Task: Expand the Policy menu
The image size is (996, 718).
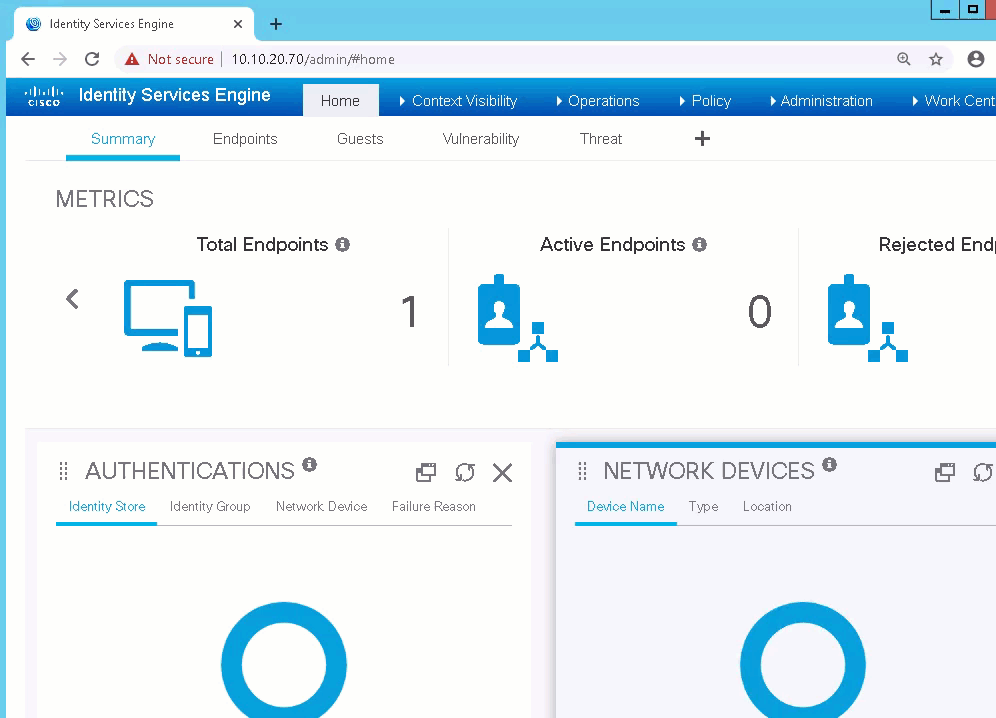Action: [705, 100]
